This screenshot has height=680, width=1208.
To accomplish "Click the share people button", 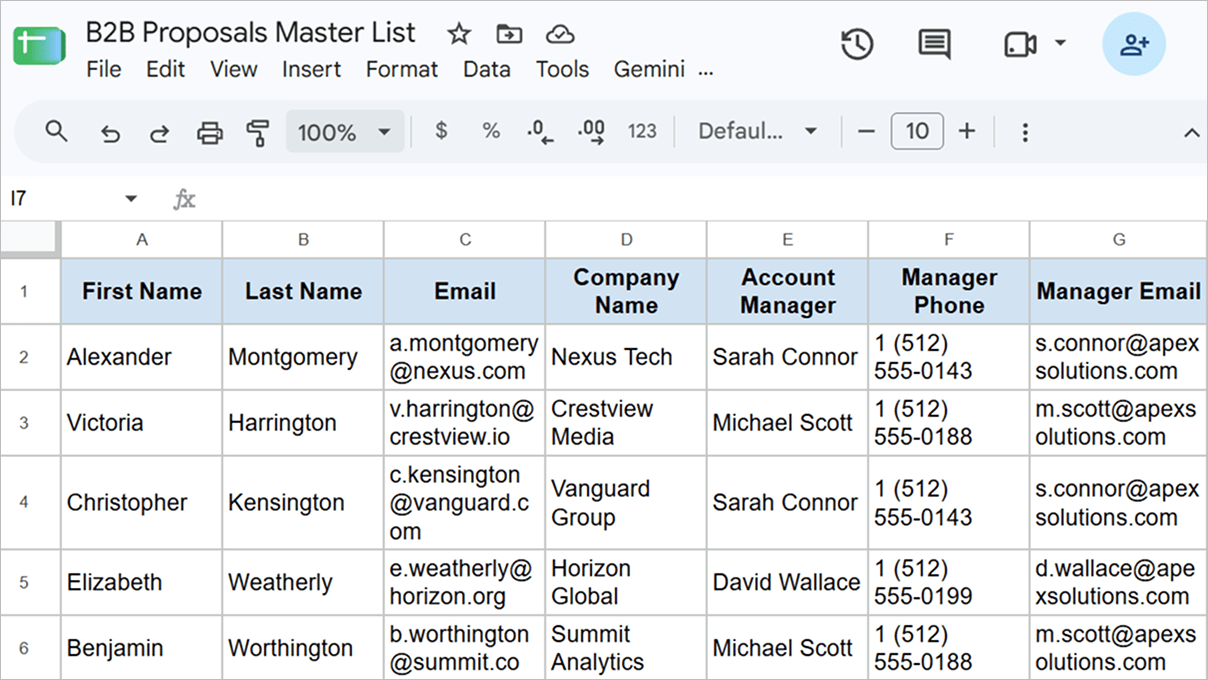I will [1134, 44].
